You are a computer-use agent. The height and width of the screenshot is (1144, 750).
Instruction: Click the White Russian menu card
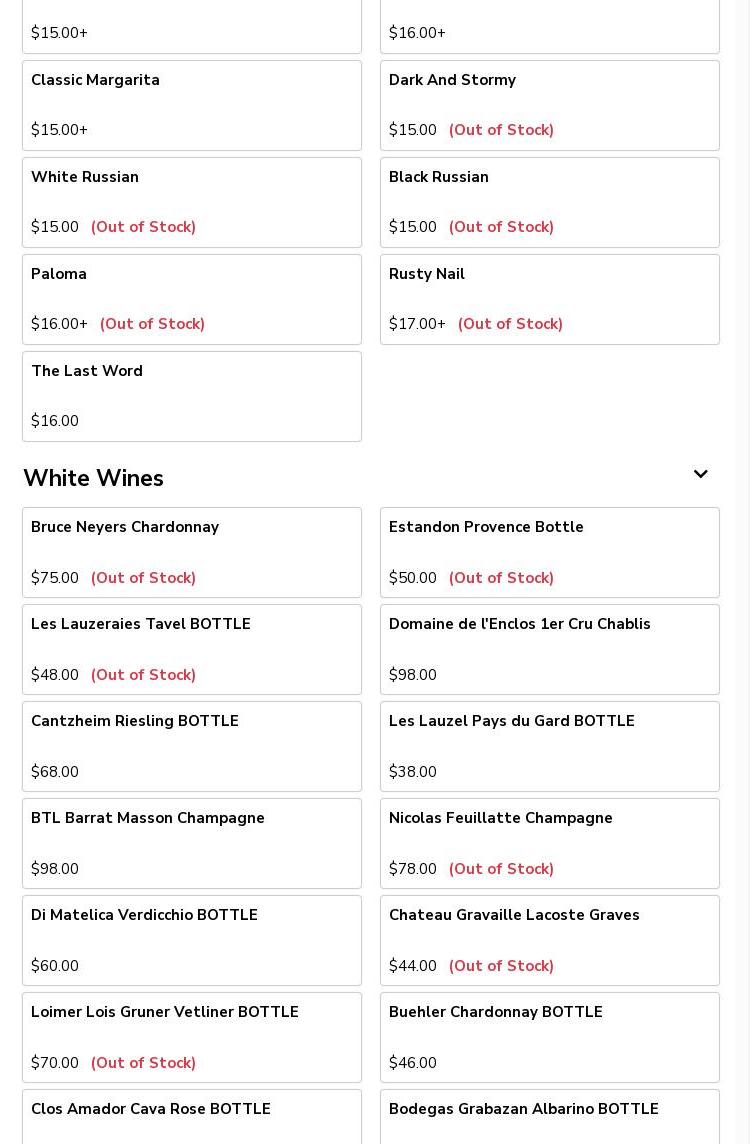192,202
